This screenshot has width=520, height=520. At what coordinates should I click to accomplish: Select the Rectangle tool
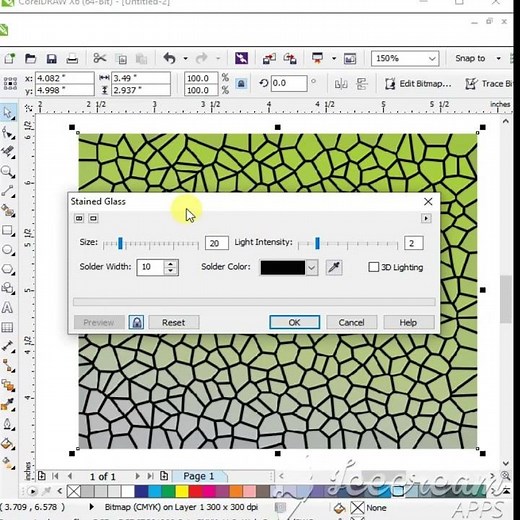[x=7, y=230]
